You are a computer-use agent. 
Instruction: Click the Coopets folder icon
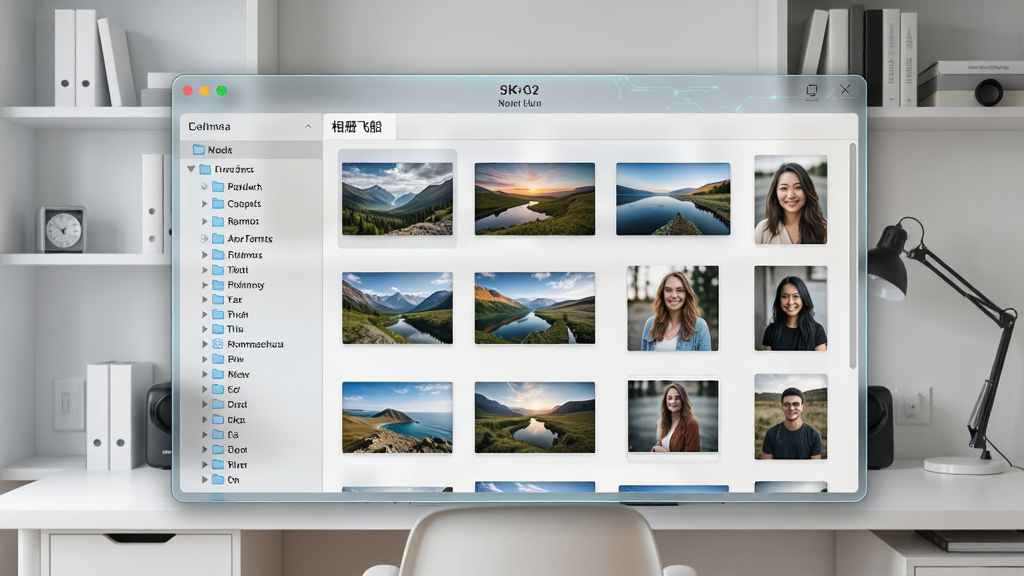tap(218, 204)
